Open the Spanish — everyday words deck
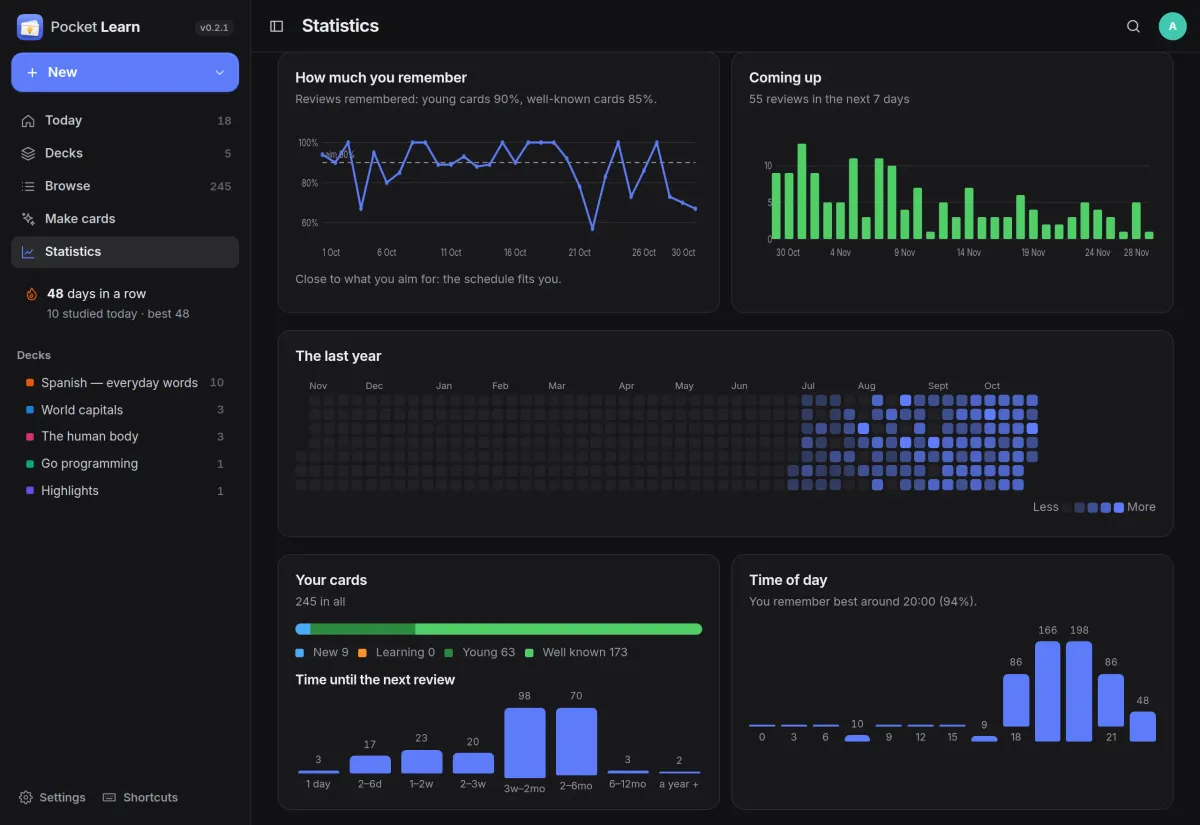Screen dimensions: 1200x825 [x=125, y=383]
